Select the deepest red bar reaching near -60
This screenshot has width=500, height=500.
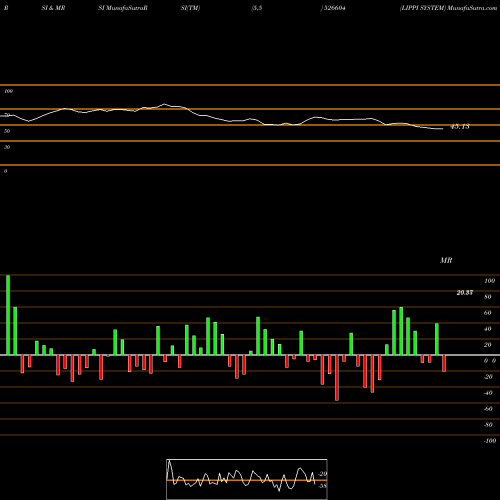(x=337, y=378)
